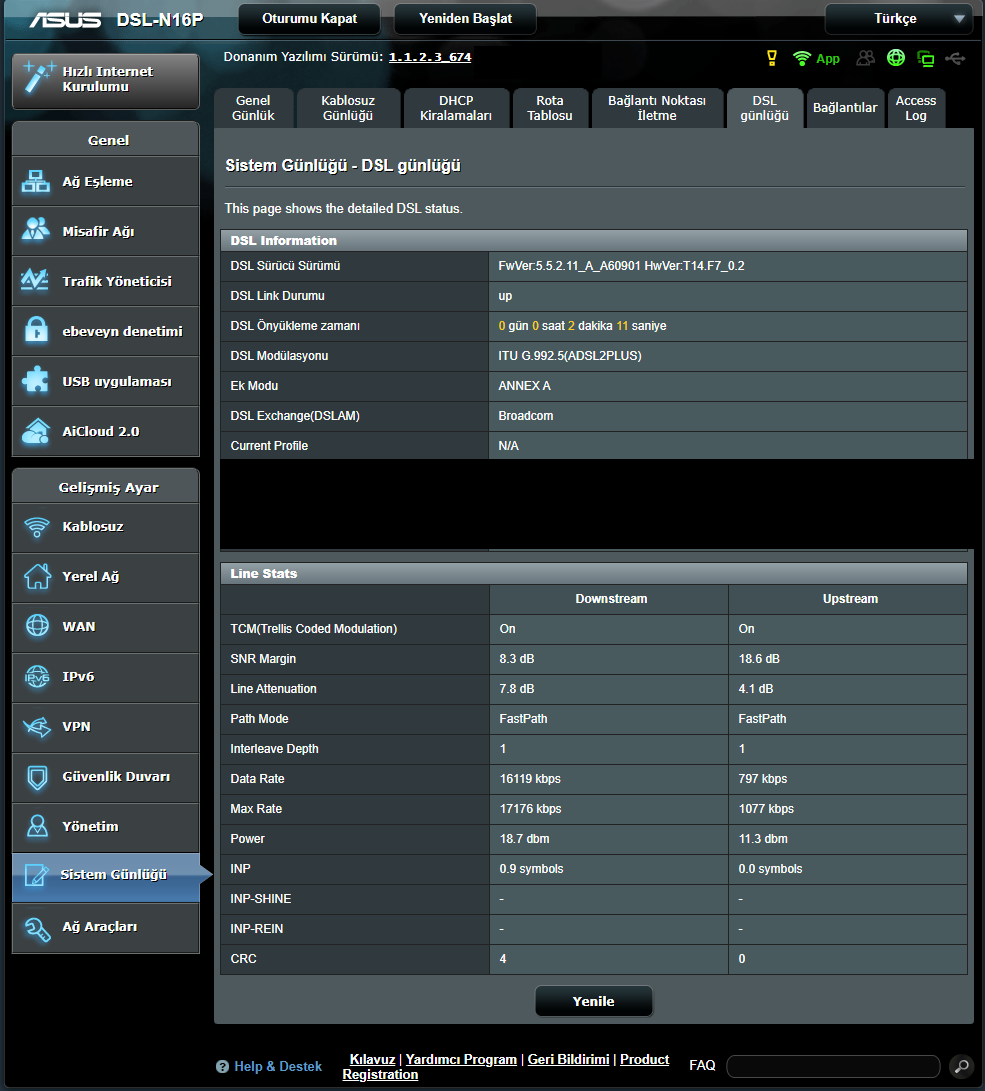985x1091 pixels.
Task: Click the VPN arrows icon
Action: (37, 727)
